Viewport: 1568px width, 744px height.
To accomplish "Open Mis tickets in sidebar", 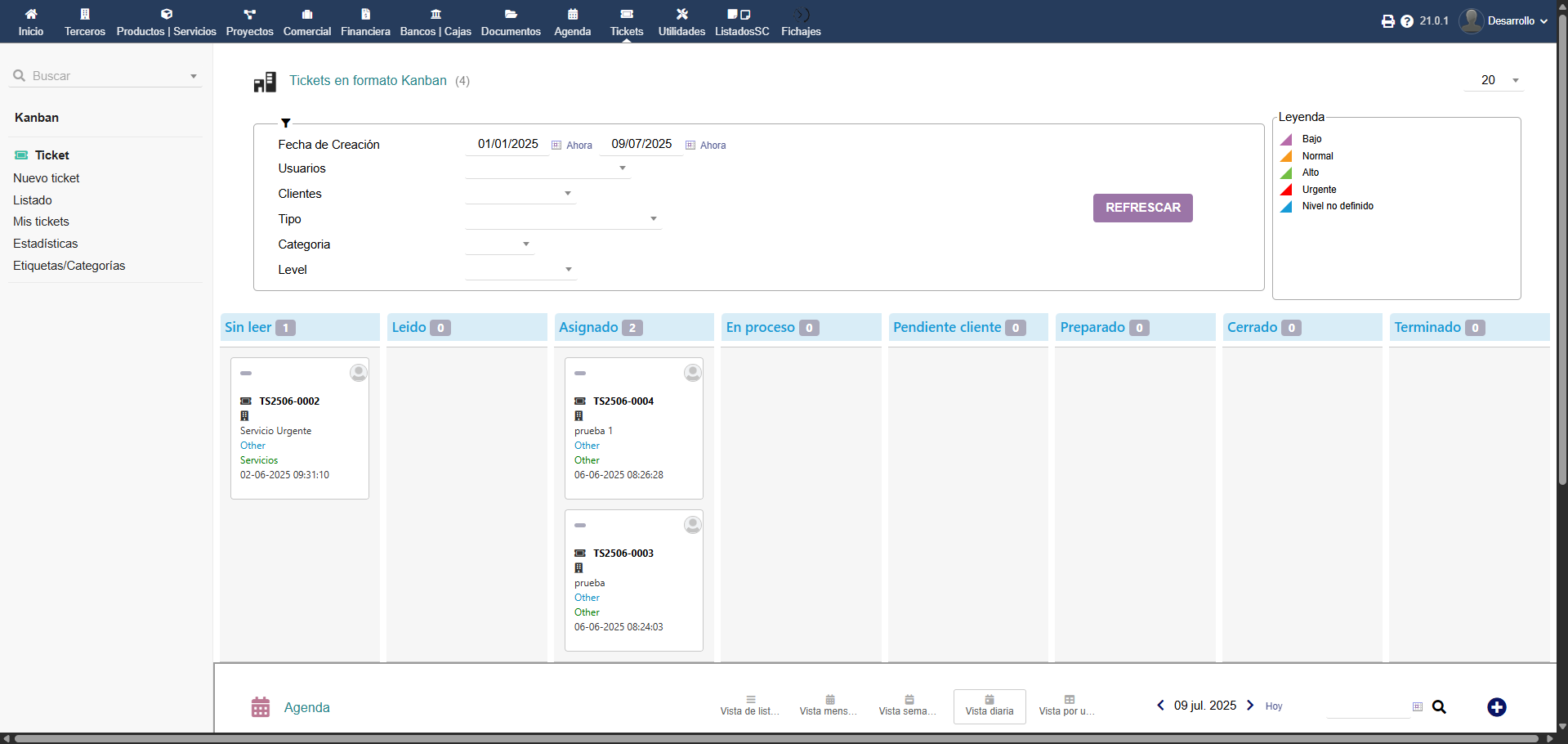I will [x=41, y=222].
